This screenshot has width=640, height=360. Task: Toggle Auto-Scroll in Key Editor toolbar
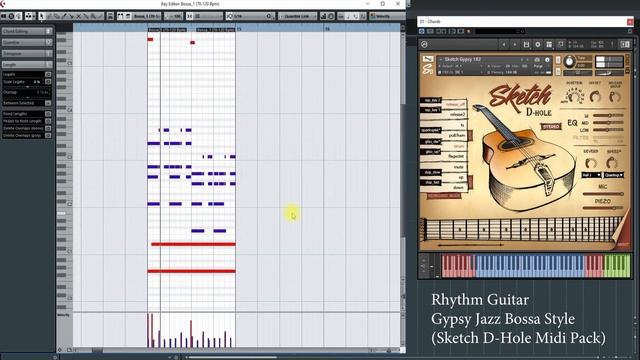pos(29,16)
